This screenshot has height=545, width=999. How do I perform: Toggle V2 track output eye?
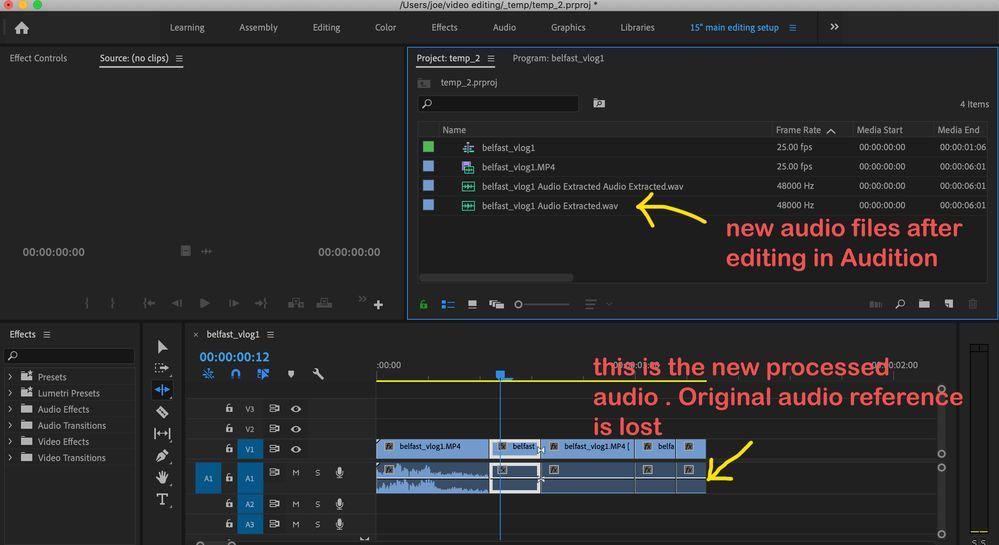296,429
